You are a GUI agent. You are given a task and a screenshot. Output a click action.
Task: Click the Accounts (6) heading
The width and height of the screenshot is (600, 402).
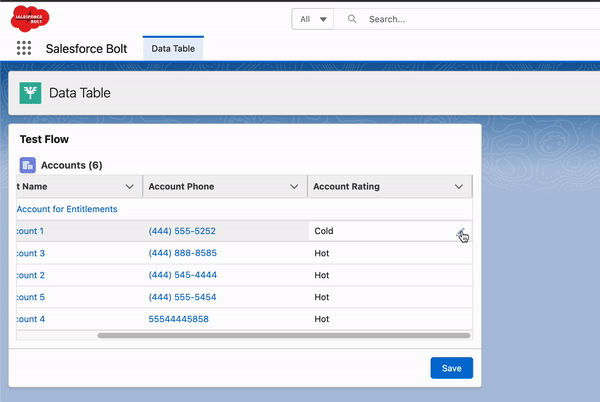(x=72, y=165)
